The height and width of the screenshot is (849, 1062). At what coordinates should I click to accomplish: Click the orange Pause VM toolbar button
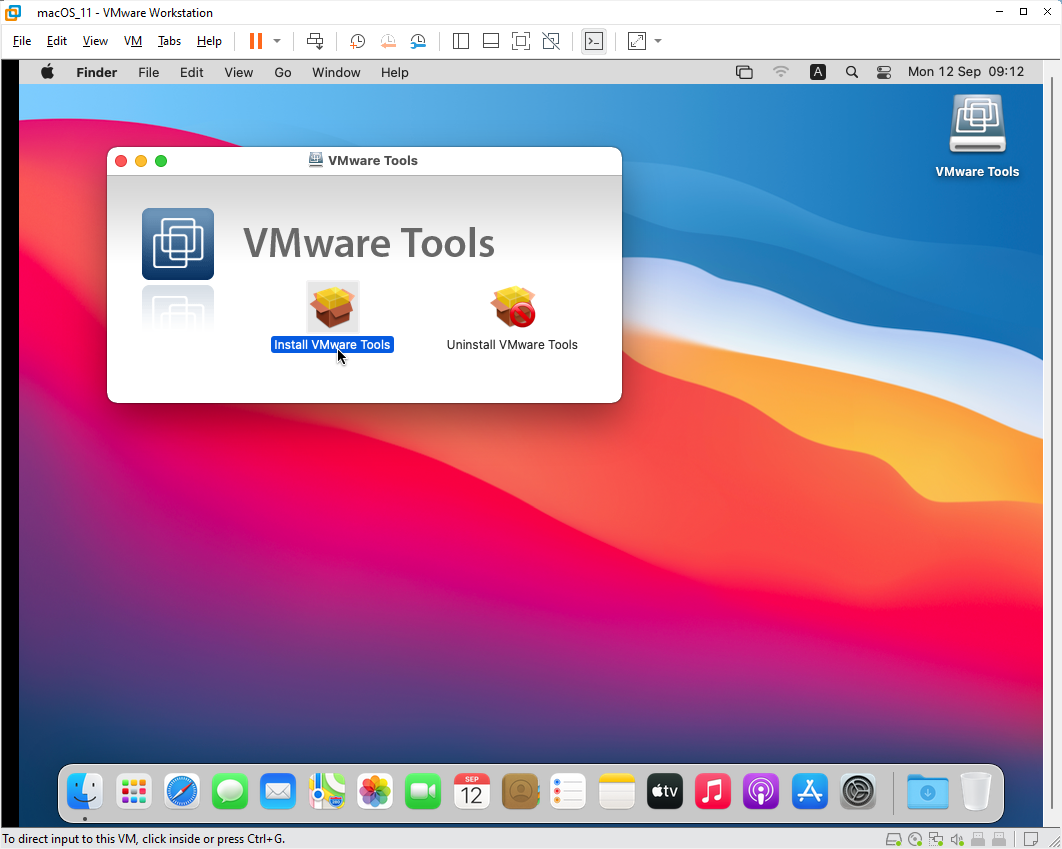[255, 41]
